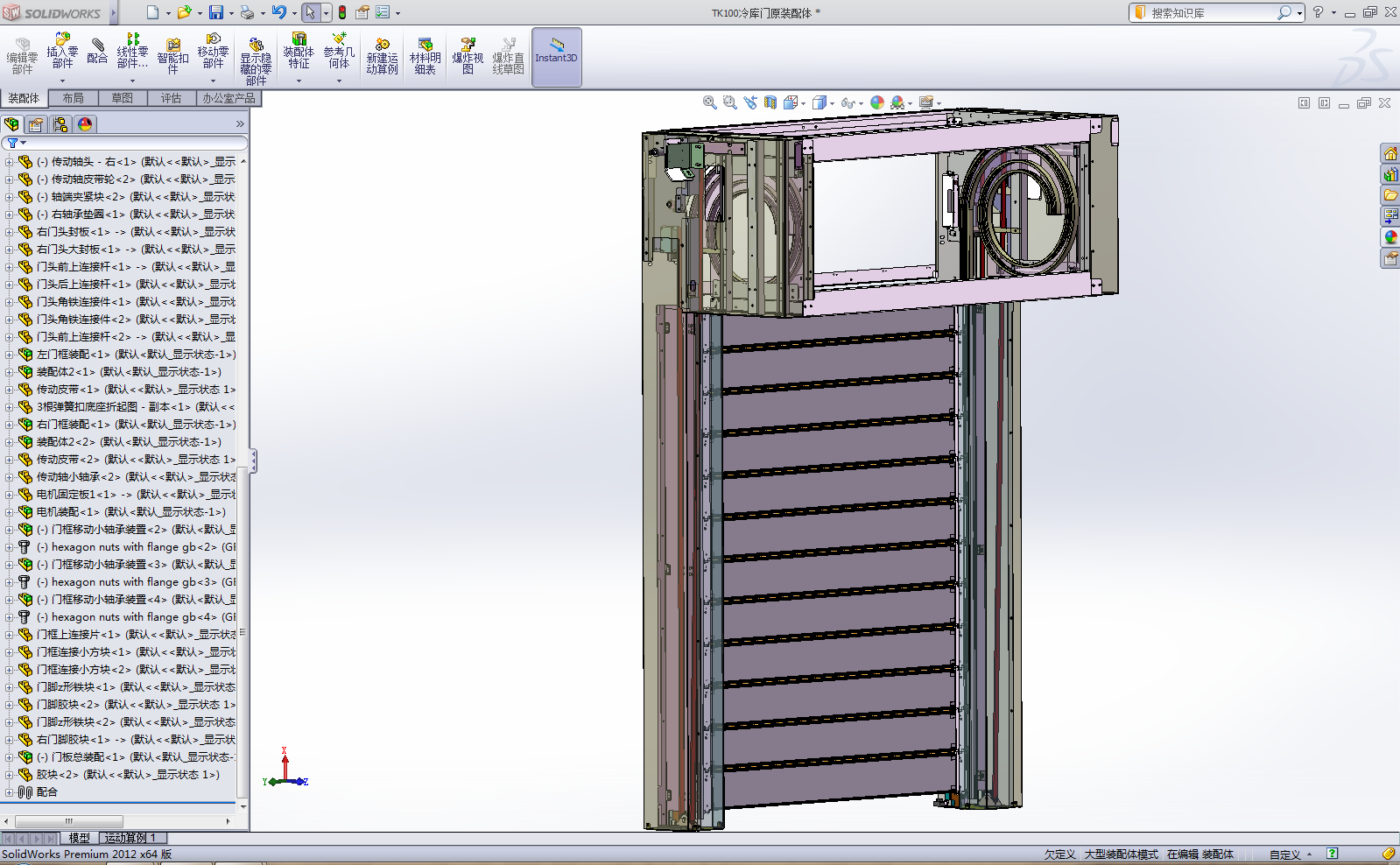Click the Appearances color wheel in side pane
This screenshot has height=865, width=1400.
pyautogui.click(x=1390, y=237)
